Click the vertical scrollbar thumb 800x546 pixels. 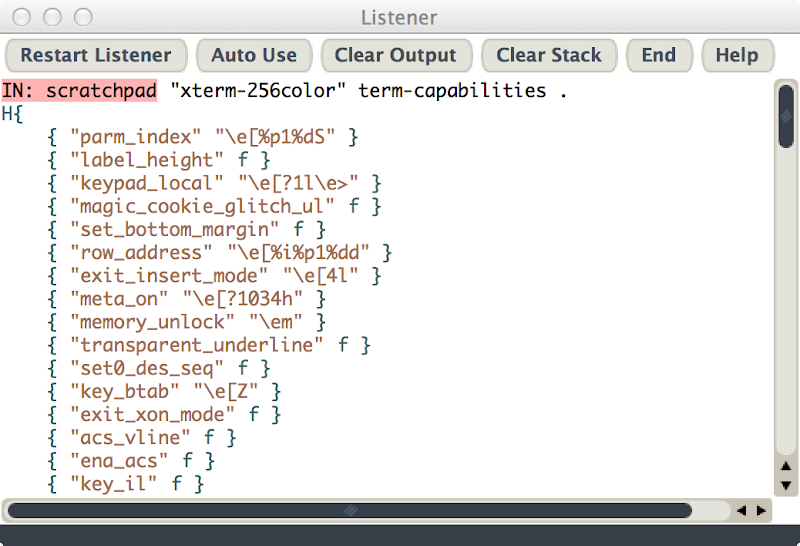pyautogui.click(x=786, y=117)
